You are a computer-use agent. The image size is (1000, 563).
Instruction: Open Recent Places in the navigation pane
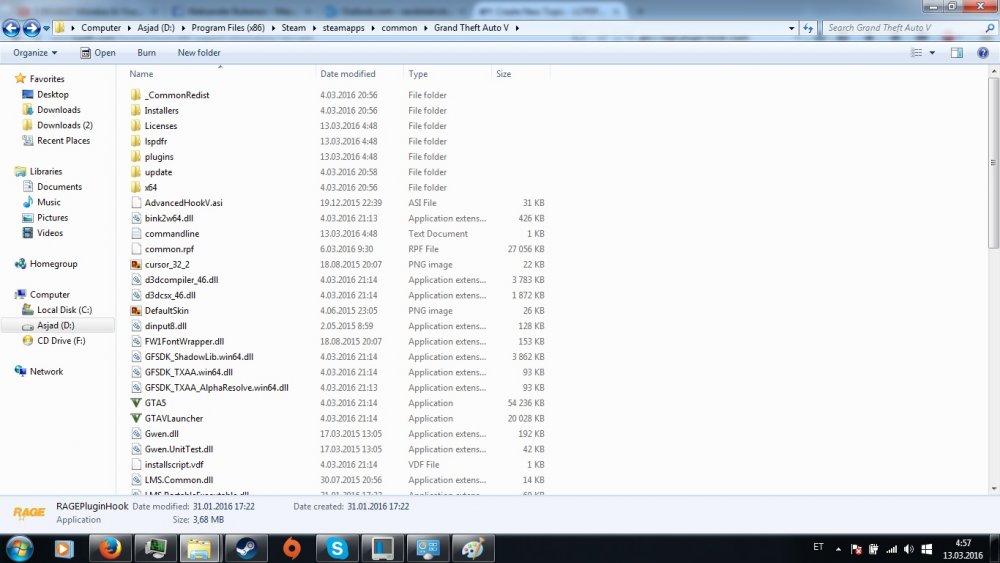click(x=63, y=140)
